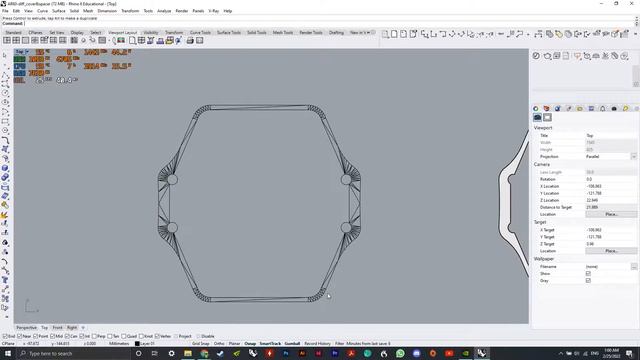
Task: Toggle the wallpaper Gray checkbox
Action: point(588,281)
